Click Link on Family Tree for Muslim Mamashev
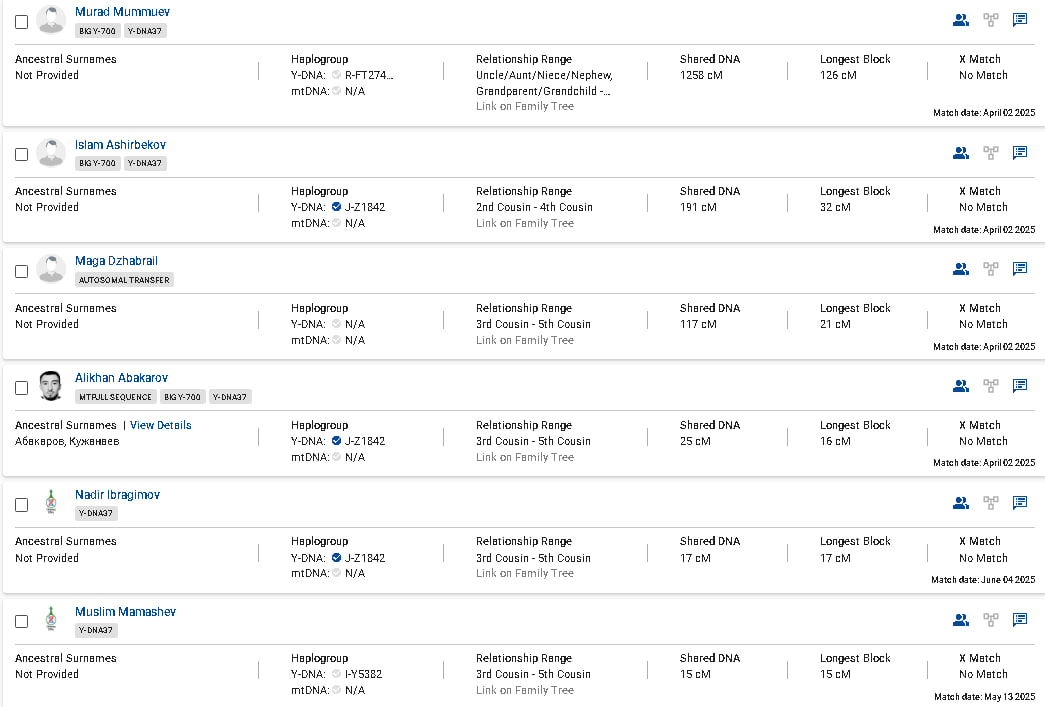Viewport: 1045px width, 707px height. pyautogui.click(x=524, y=690)
